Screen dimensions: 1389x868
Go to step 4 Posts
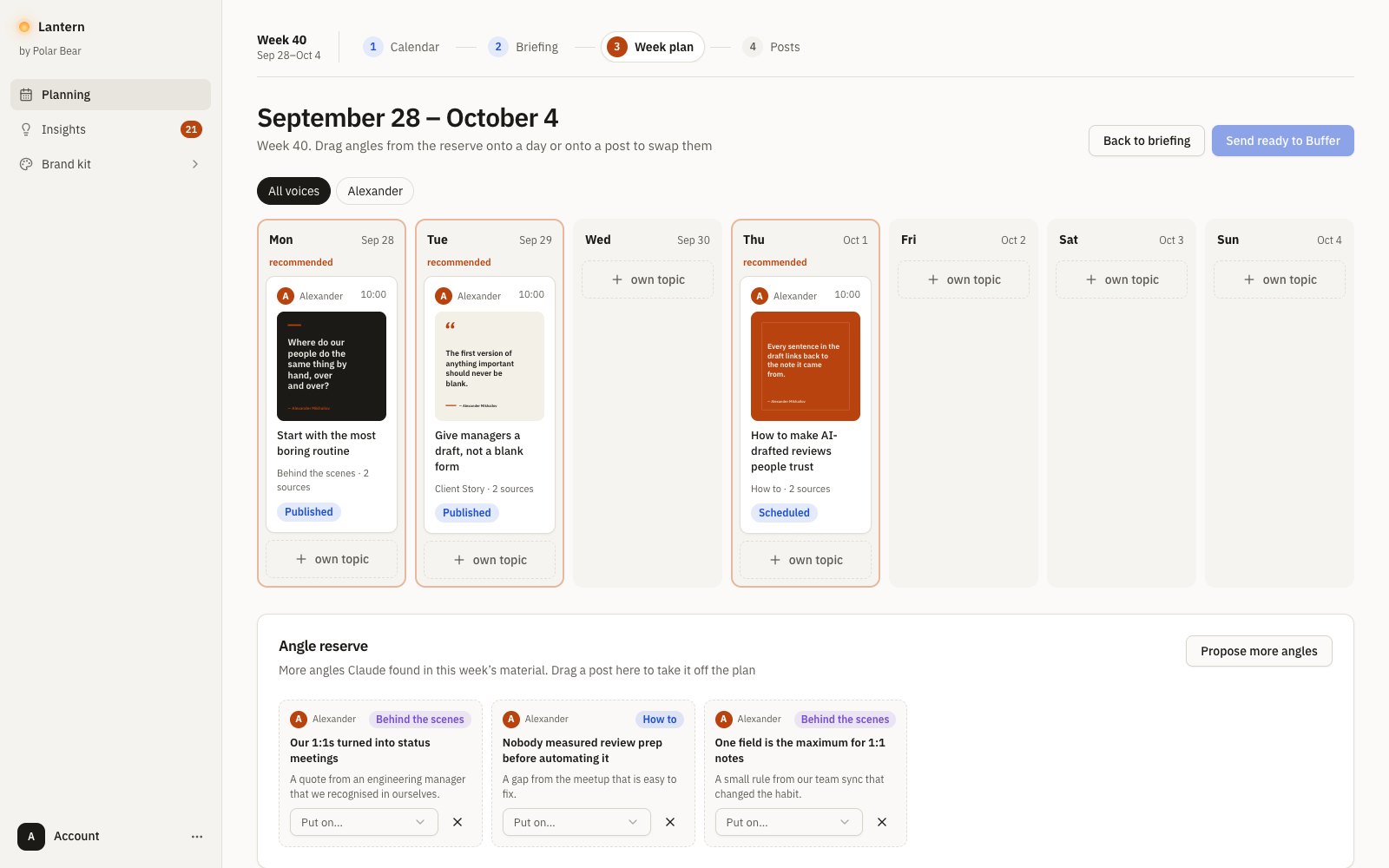pos(772,47)
